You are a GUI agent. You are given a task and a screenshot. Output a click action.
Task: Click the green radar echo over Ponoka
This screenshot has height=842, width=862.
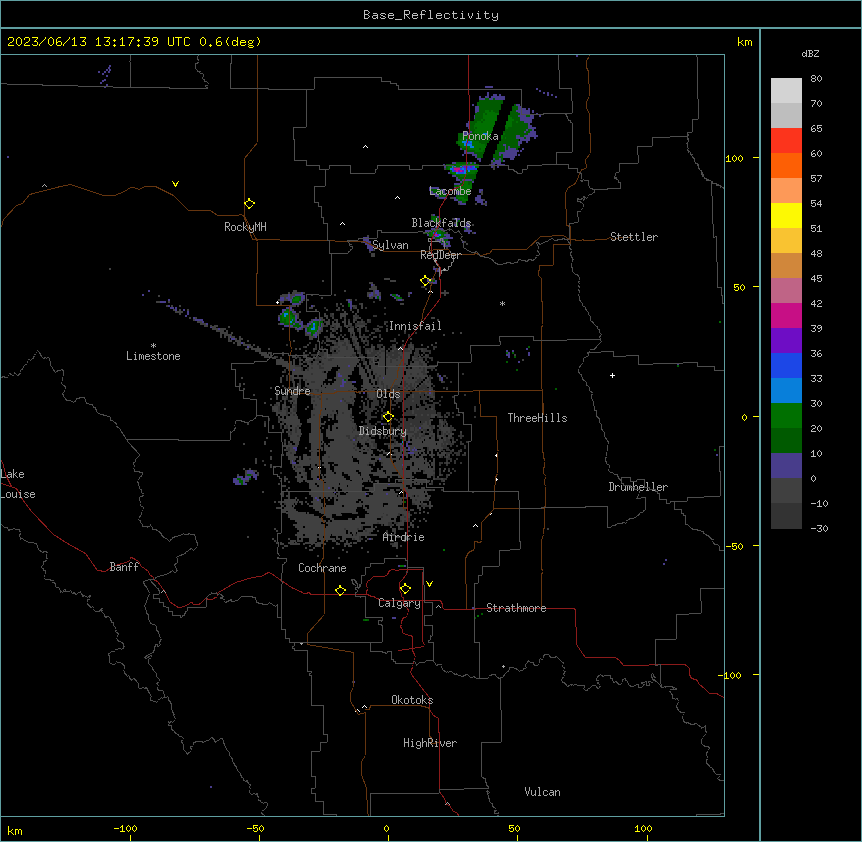(x=495, y=129)
